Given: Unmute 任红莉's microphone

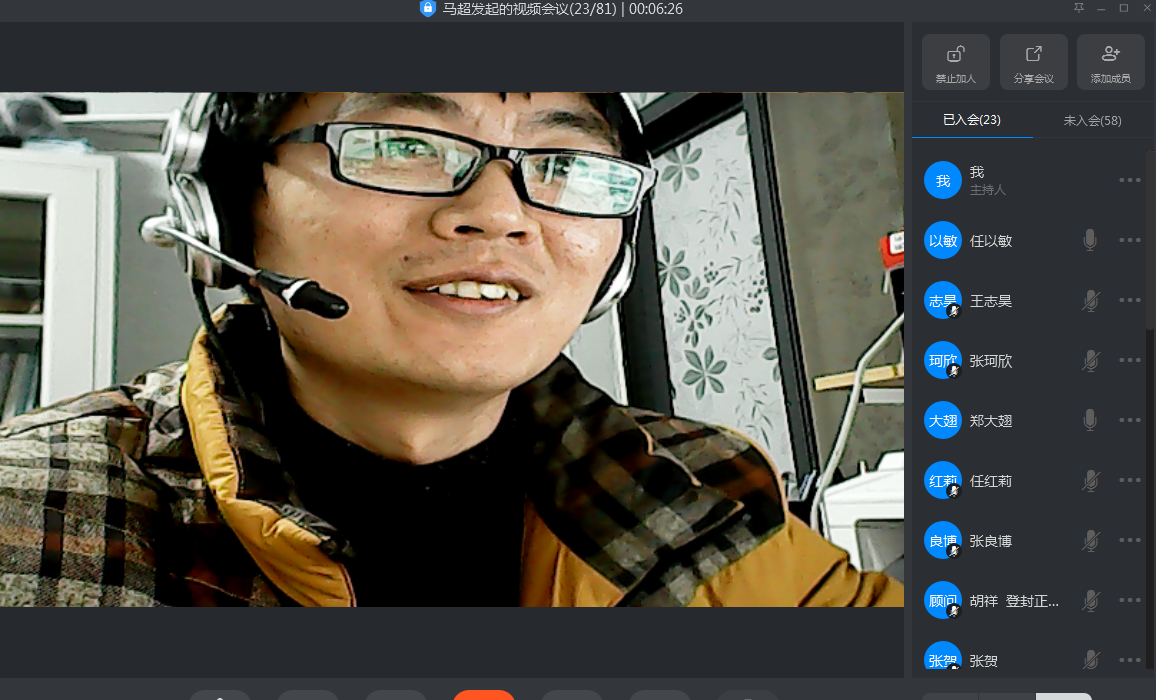Looking at the screenshot, I should click(x=1090, y=480).
